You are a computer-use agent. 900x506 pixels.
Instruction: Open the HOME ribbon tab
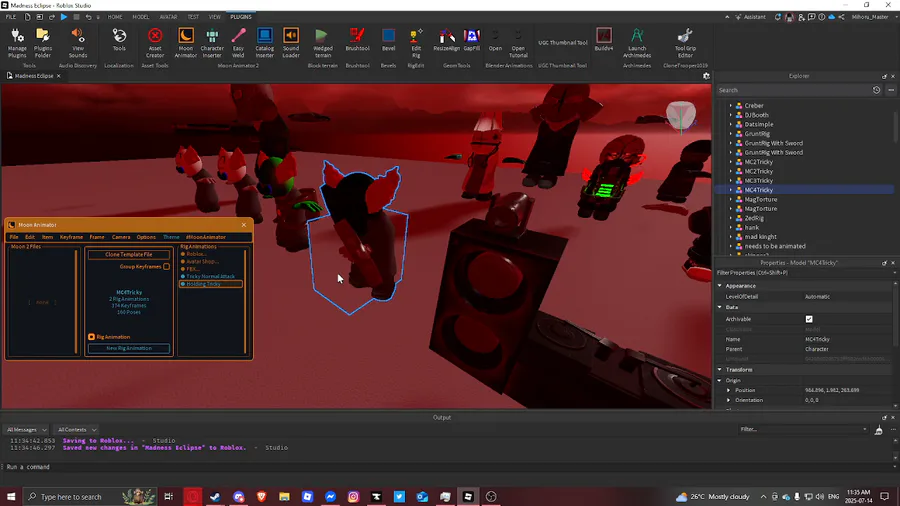(115, 17)
